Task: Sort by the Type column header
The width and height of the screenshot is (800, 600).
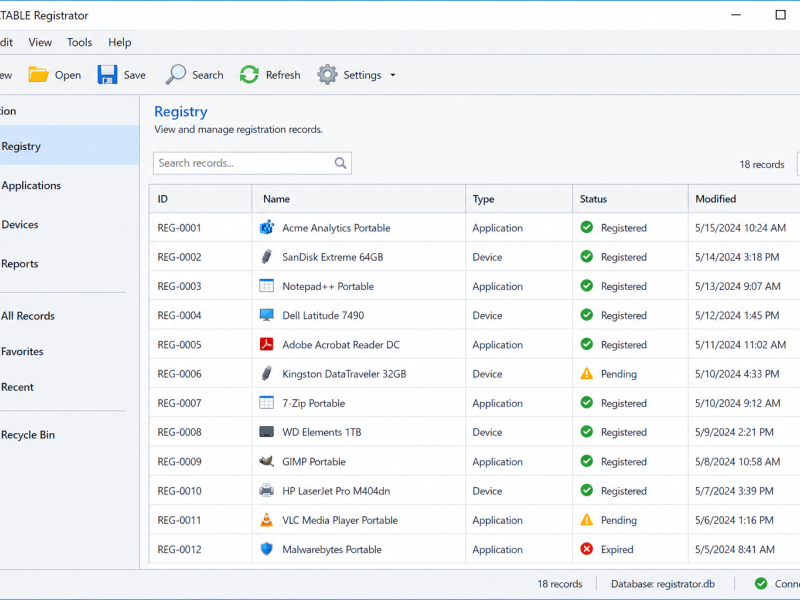Action: 519,199
